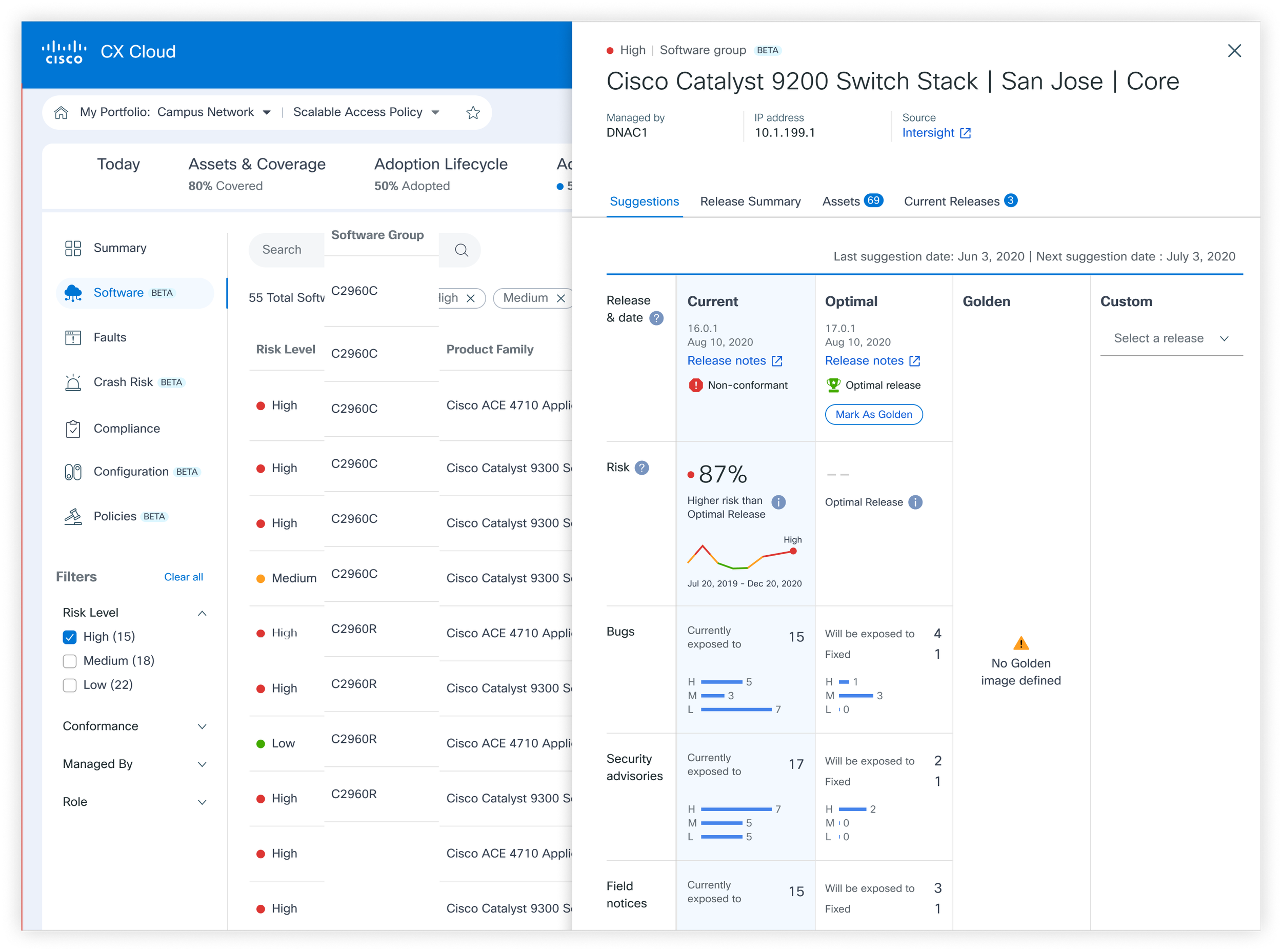Click the risk trend chart High endpoint
The image size is (1282, 952).
coord(793,552)
